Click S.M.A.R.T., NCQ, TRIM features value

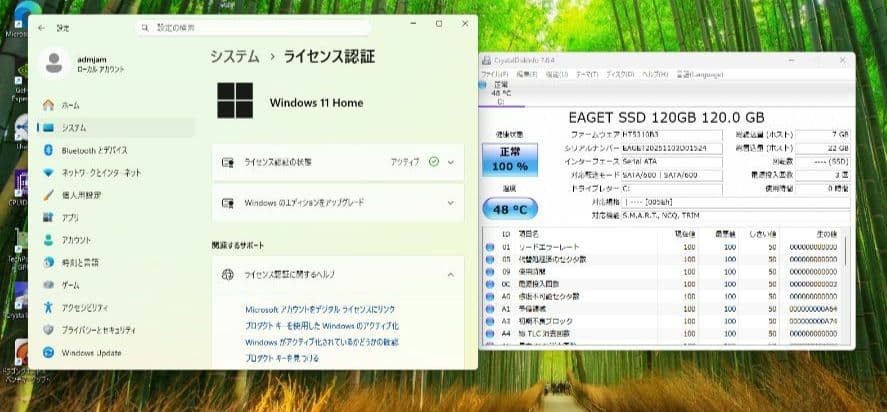coord(735,216)
